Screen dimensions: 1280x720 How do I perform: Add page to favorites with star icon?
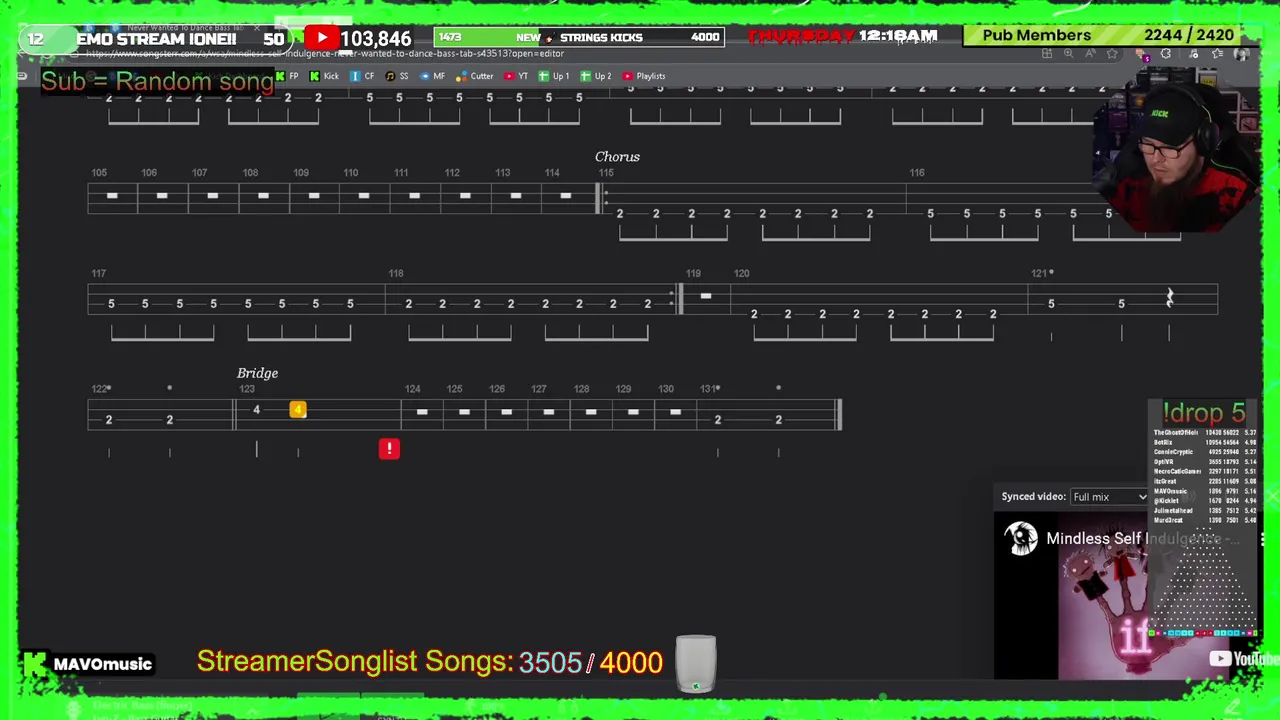coord(1112,54)
